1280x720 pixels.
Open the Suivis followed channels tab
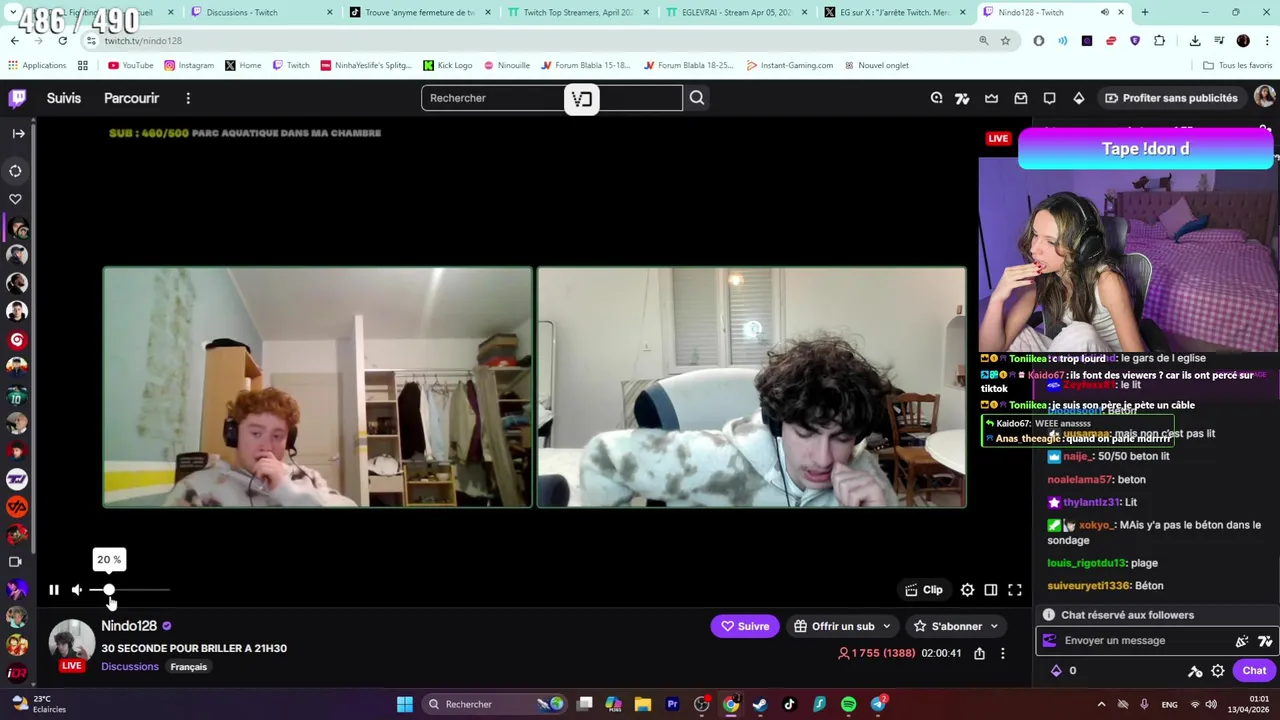tap(63, 98)
